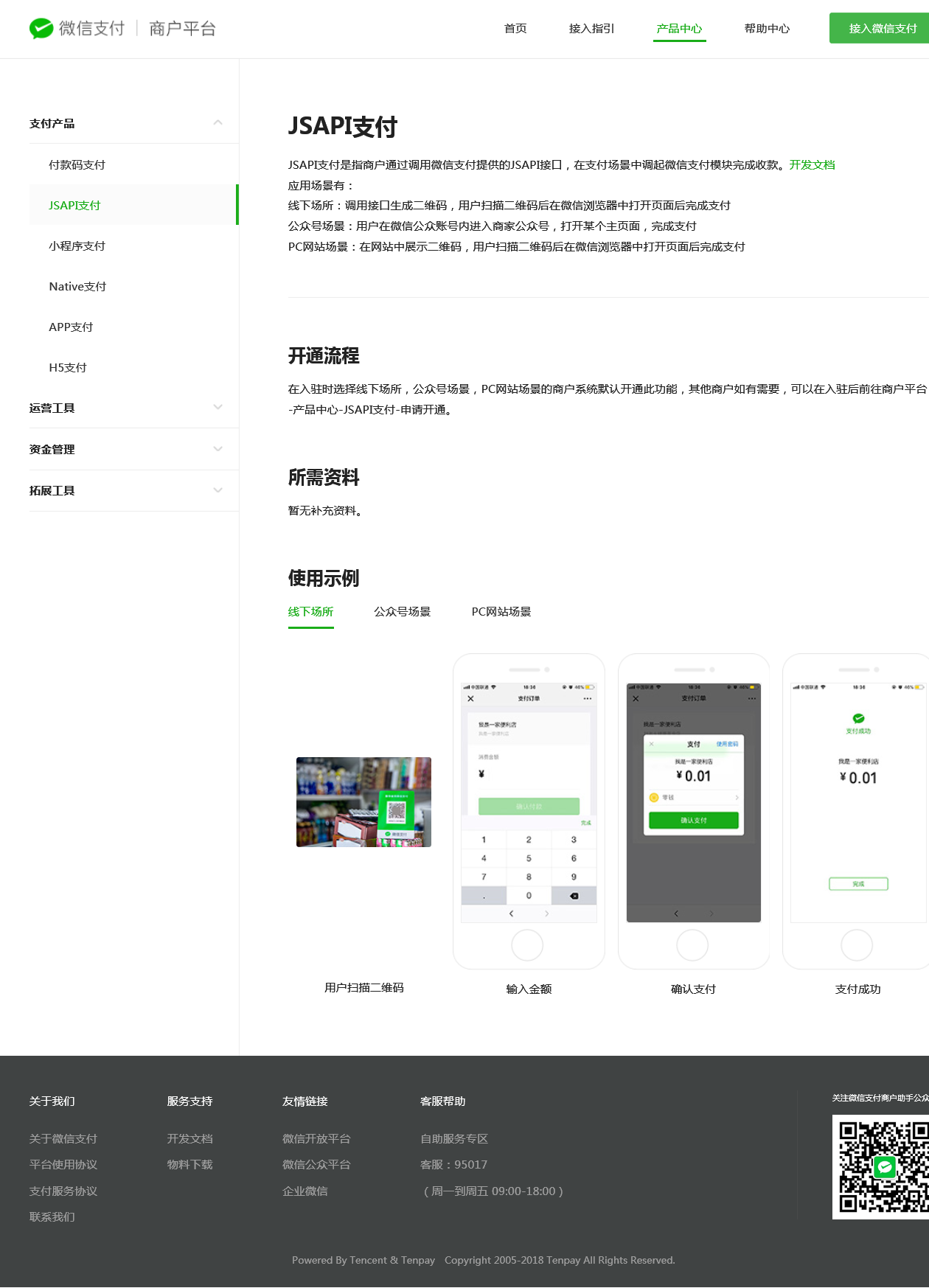The image size is (929, 1288).
Task: Expand the 资金管理 sidebar section
Action: [x=134, y=449]
